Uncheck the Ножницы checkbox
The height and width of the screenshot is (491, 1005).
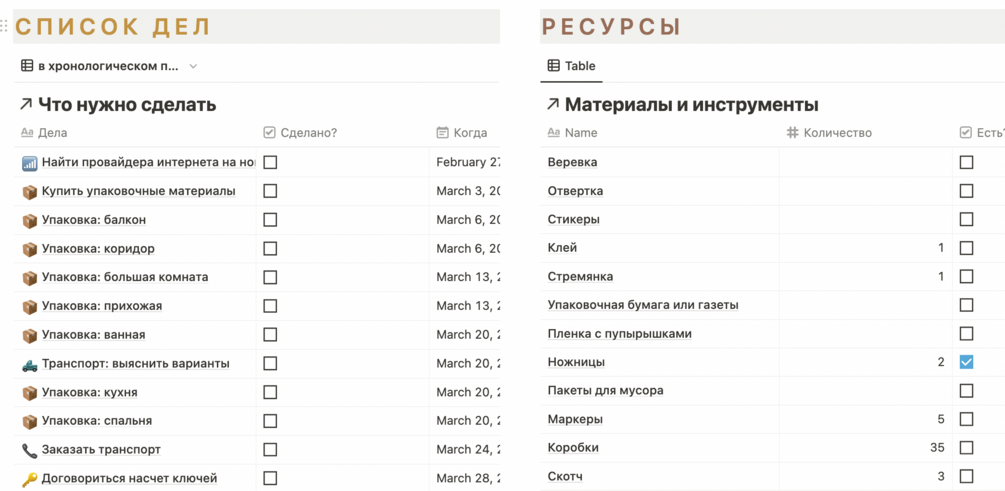tap(966, 362)
